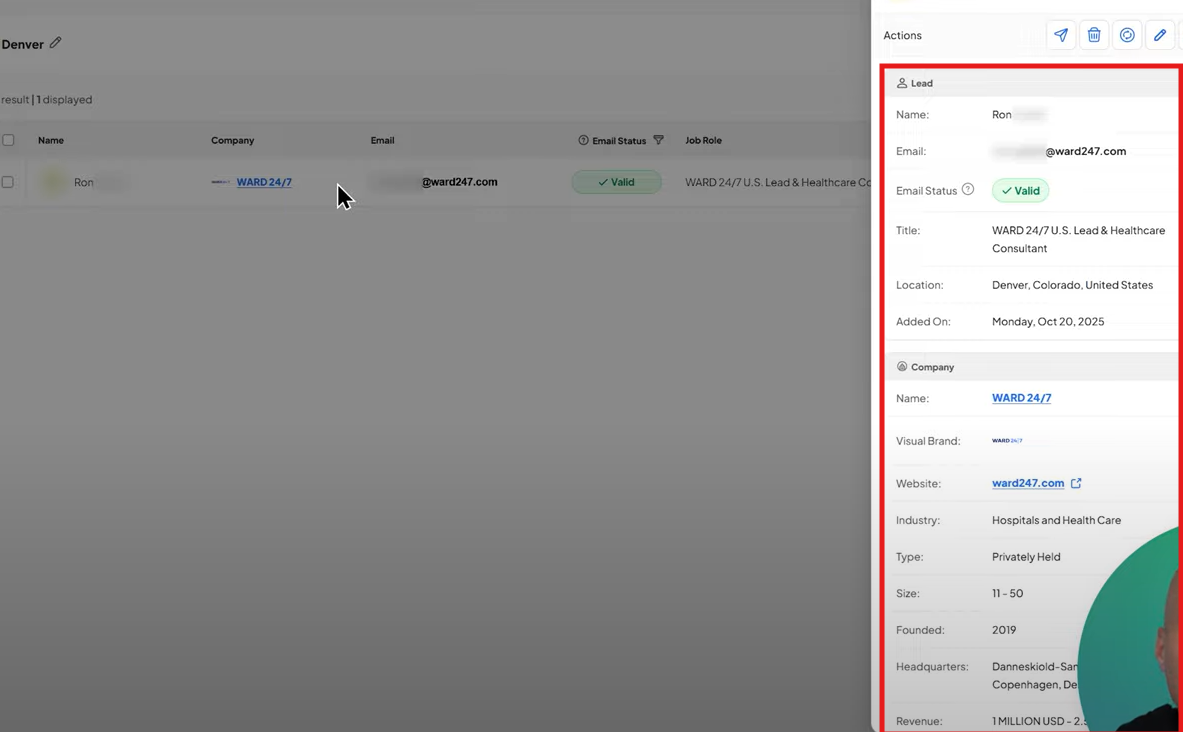Select the Job Role column header
The height and width of the screenshot is (732, 1183).
[703, 140]
